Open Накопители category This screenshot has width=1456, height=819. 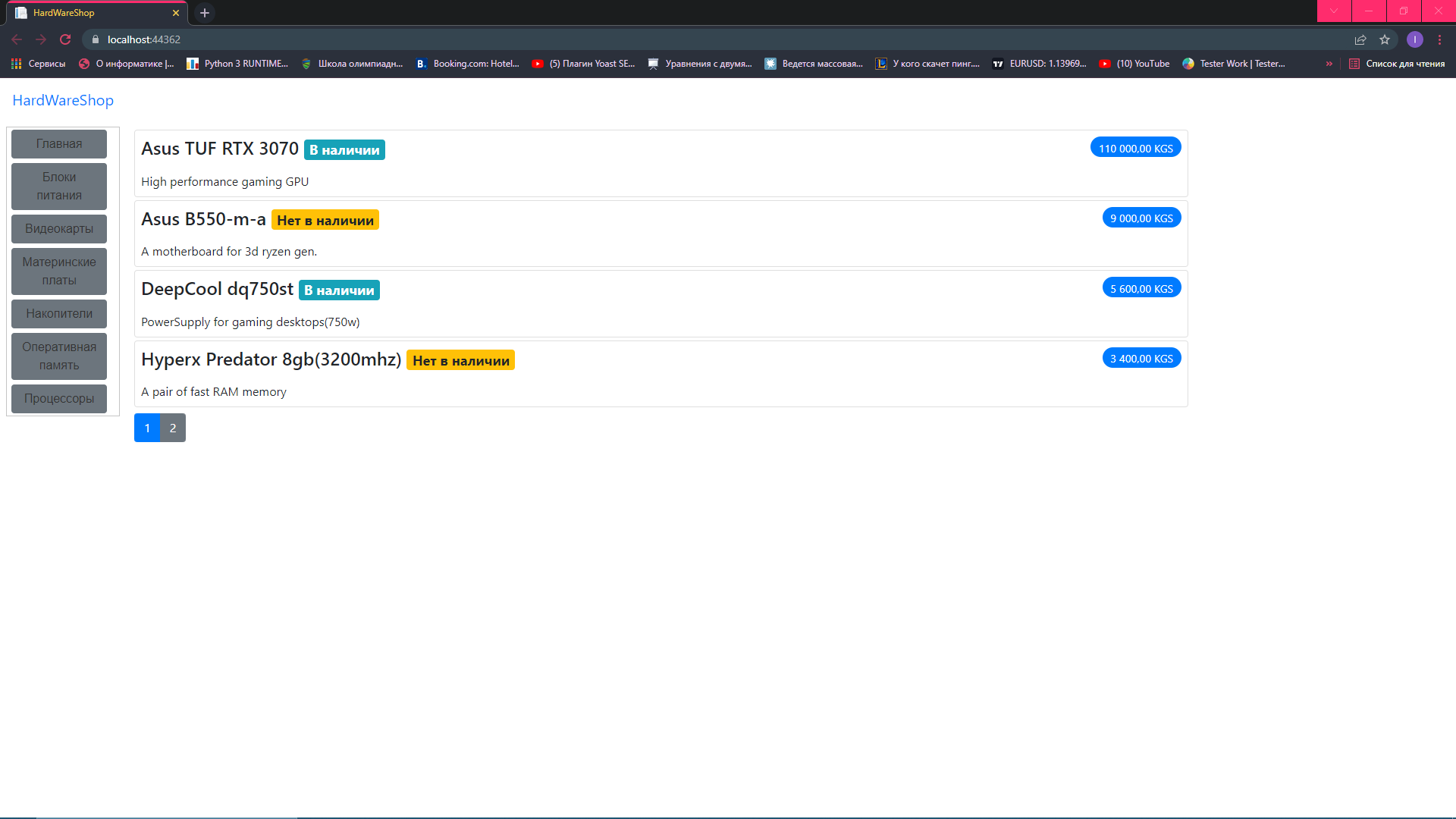[59, 314]
